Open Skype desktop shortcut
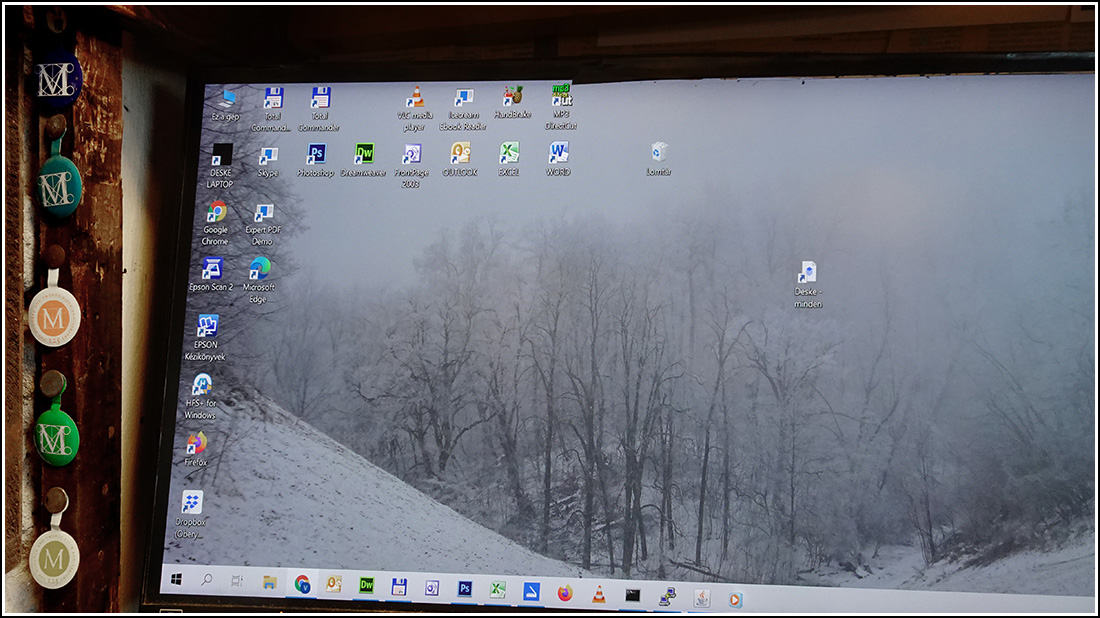1100x618 pixels. [268, 161]
